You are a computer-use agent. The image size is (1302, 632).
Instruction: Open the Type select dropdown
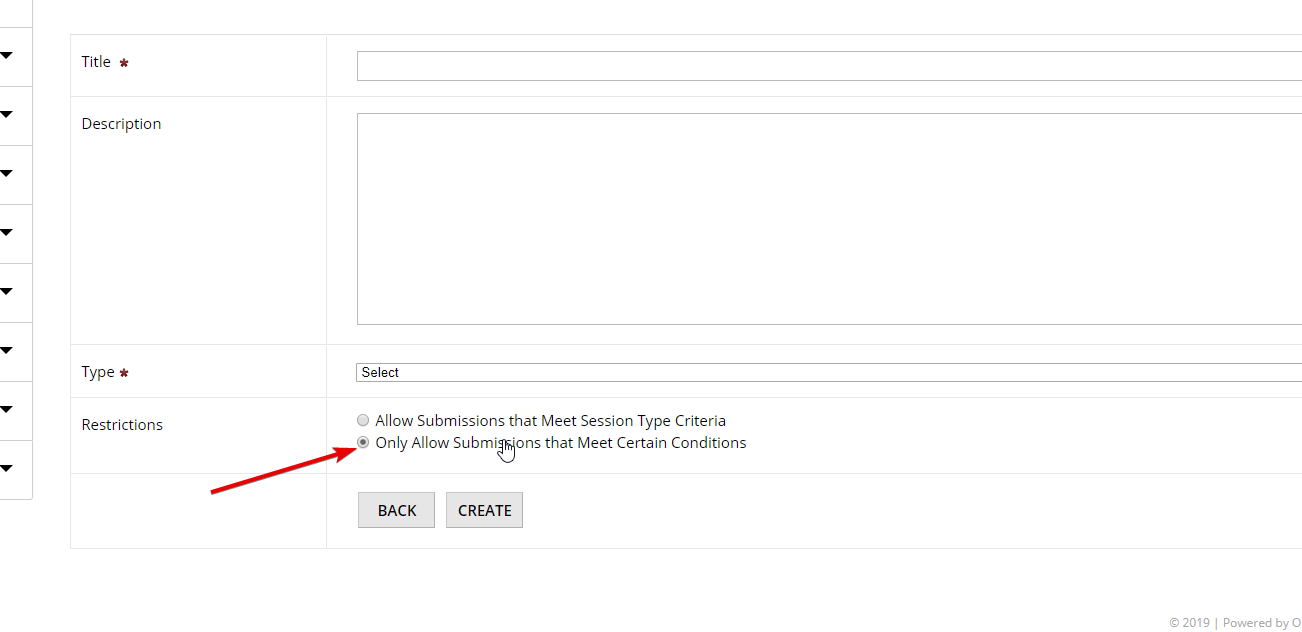(828, 373)
